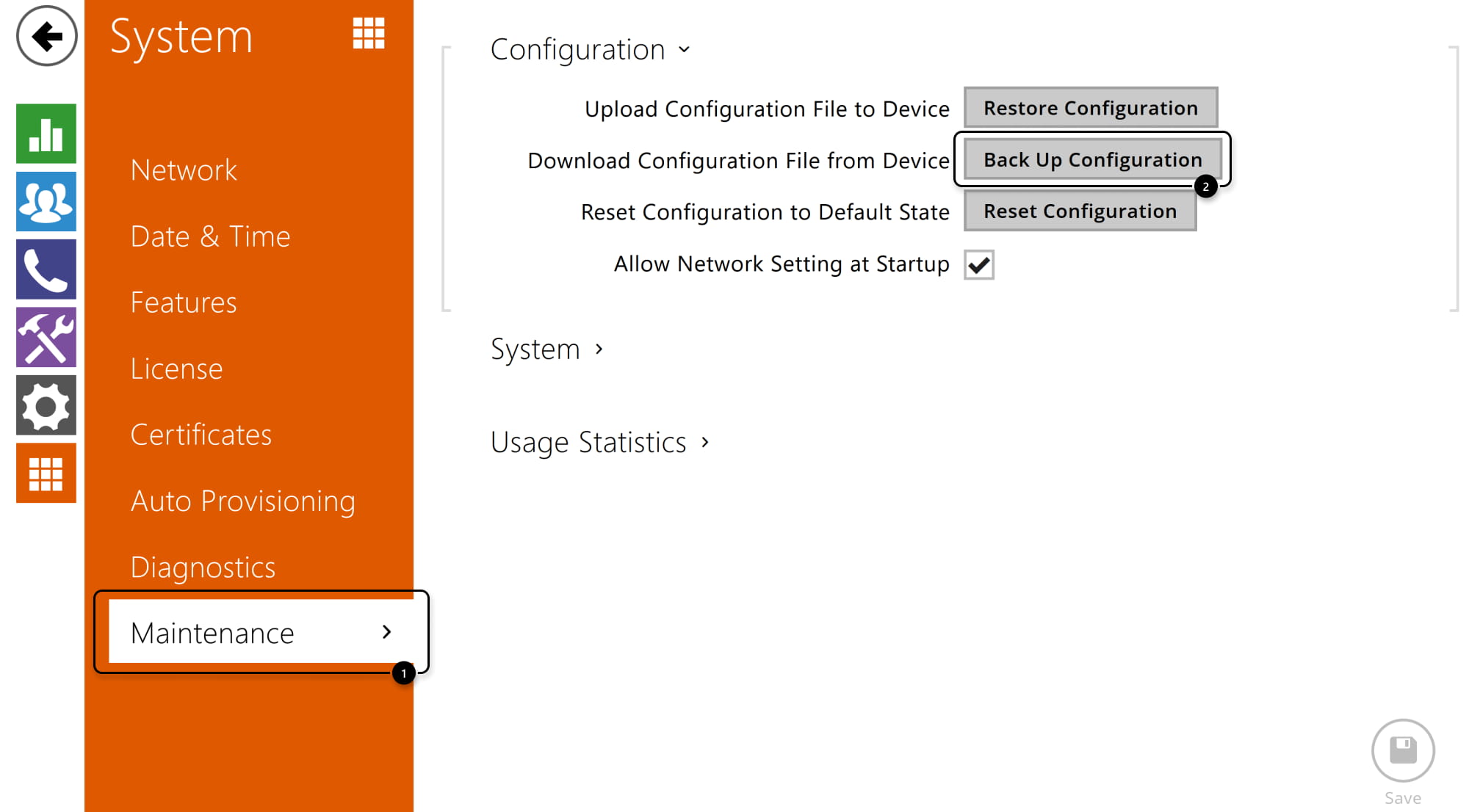This screenshot has height=812, width=1469.
Task: Open the Services phone icon
Action: click(x=46, y=269)
